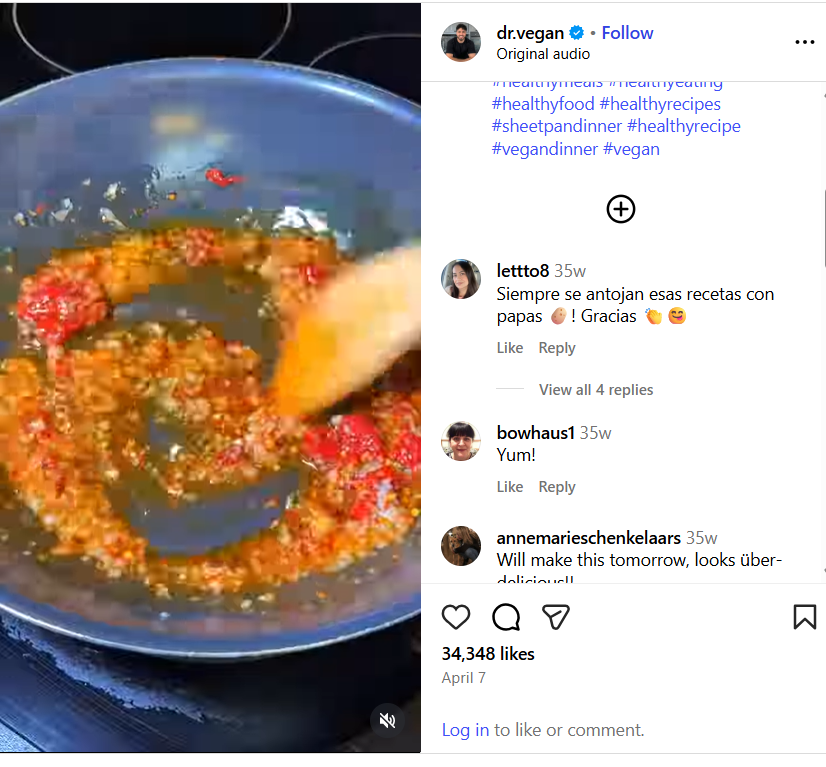Open the three-dot more options menu
This screenshot has width=826, height=767.
[804, 42]
